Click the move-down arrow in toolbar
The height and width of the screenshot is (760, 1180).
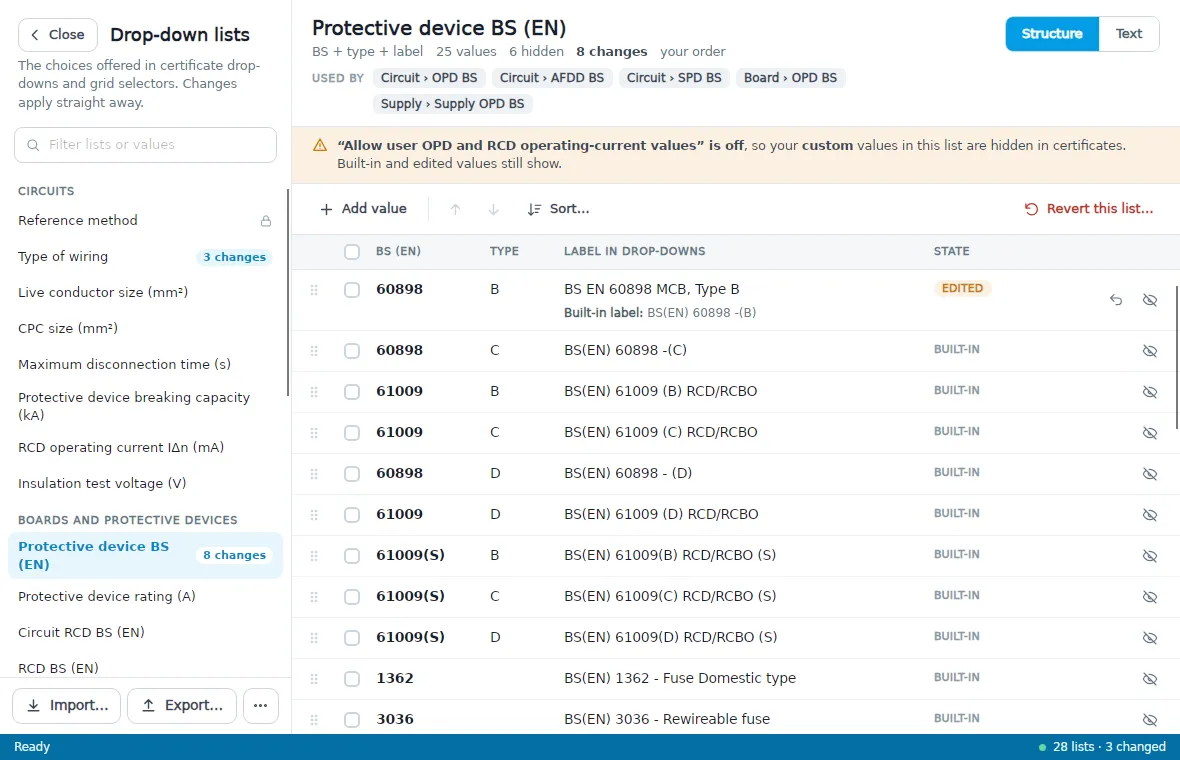pyautogui.click(x=494, y=209)
